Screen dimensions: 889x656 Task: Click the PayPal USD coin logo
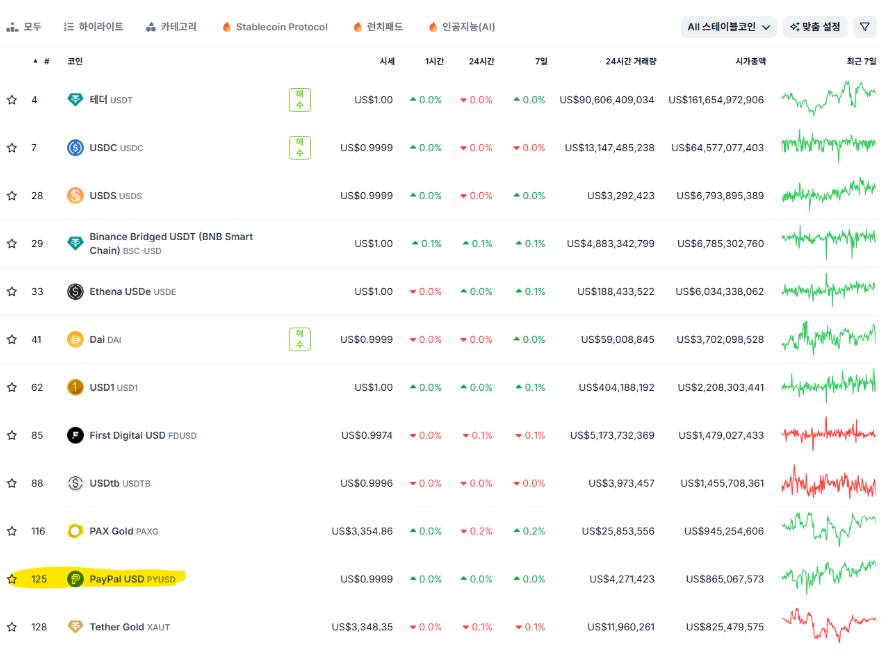(75, 579)
